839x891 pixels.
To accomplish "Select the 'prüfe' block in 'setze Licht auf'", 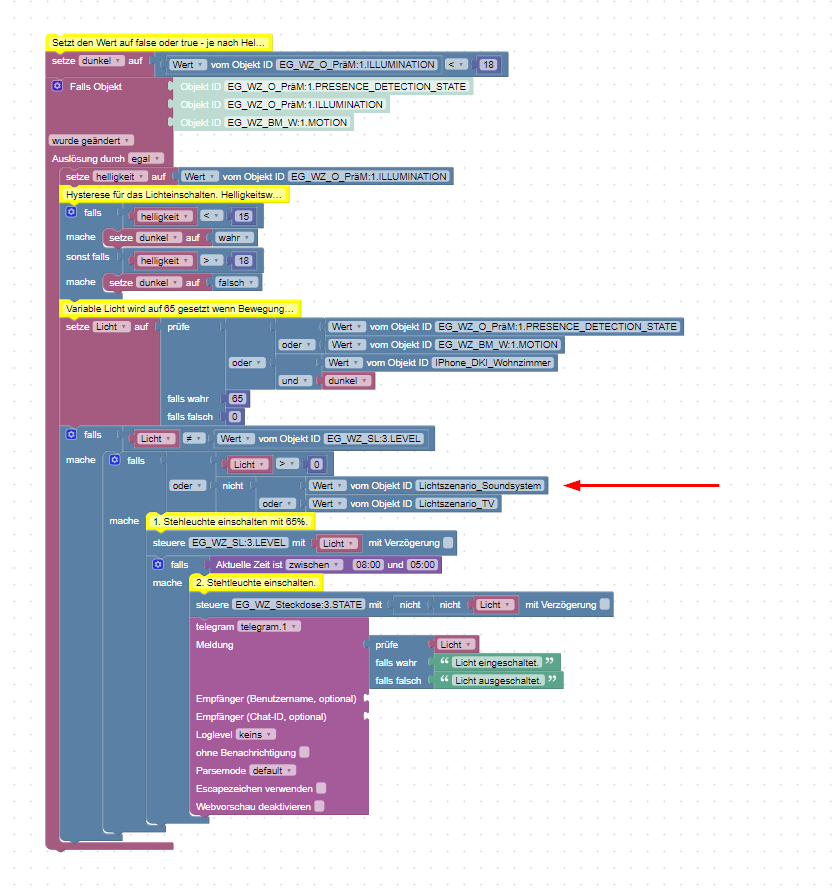I will (x=178, y=327).
